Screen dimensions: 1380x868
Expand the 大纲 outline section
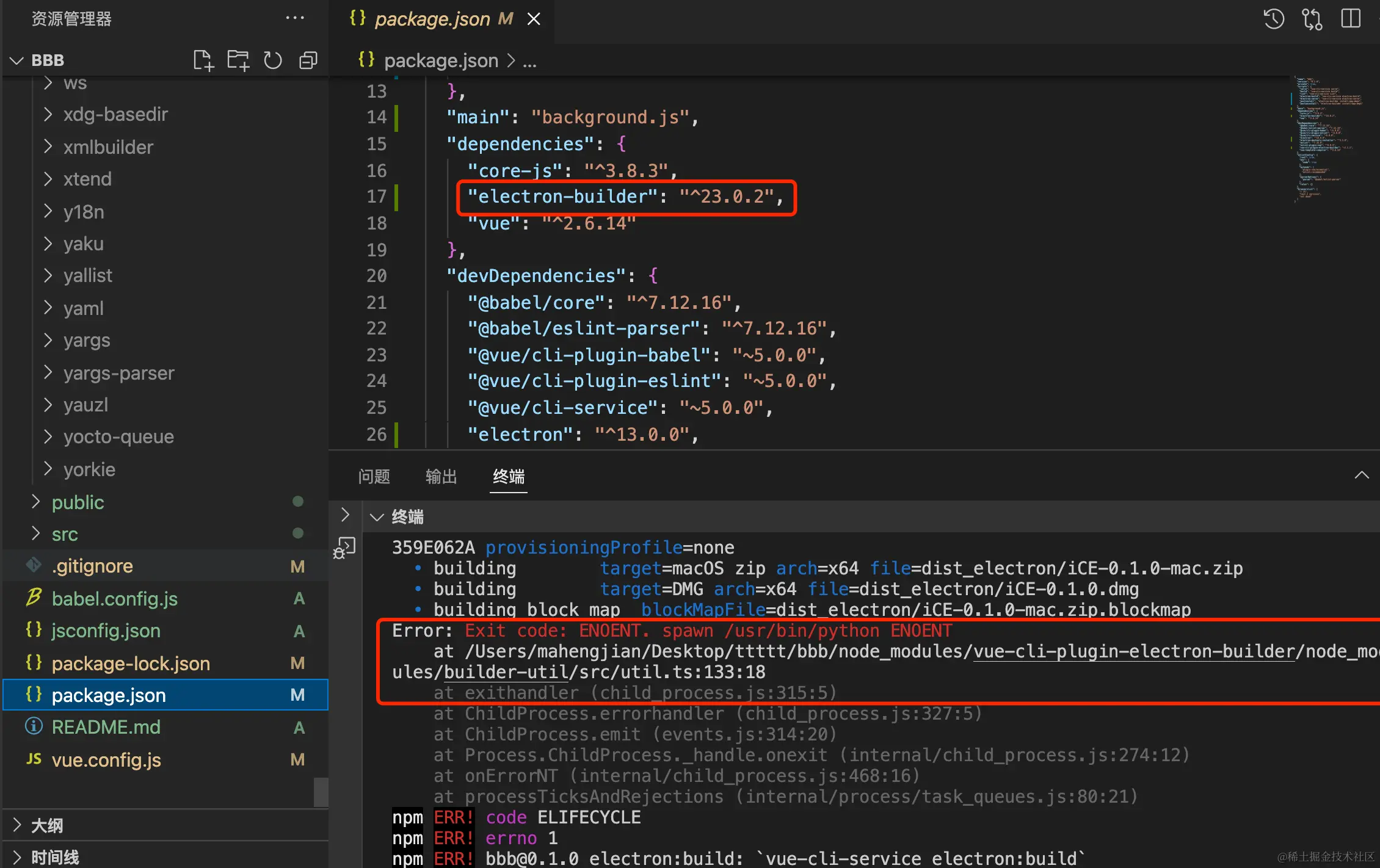(17, 825)
